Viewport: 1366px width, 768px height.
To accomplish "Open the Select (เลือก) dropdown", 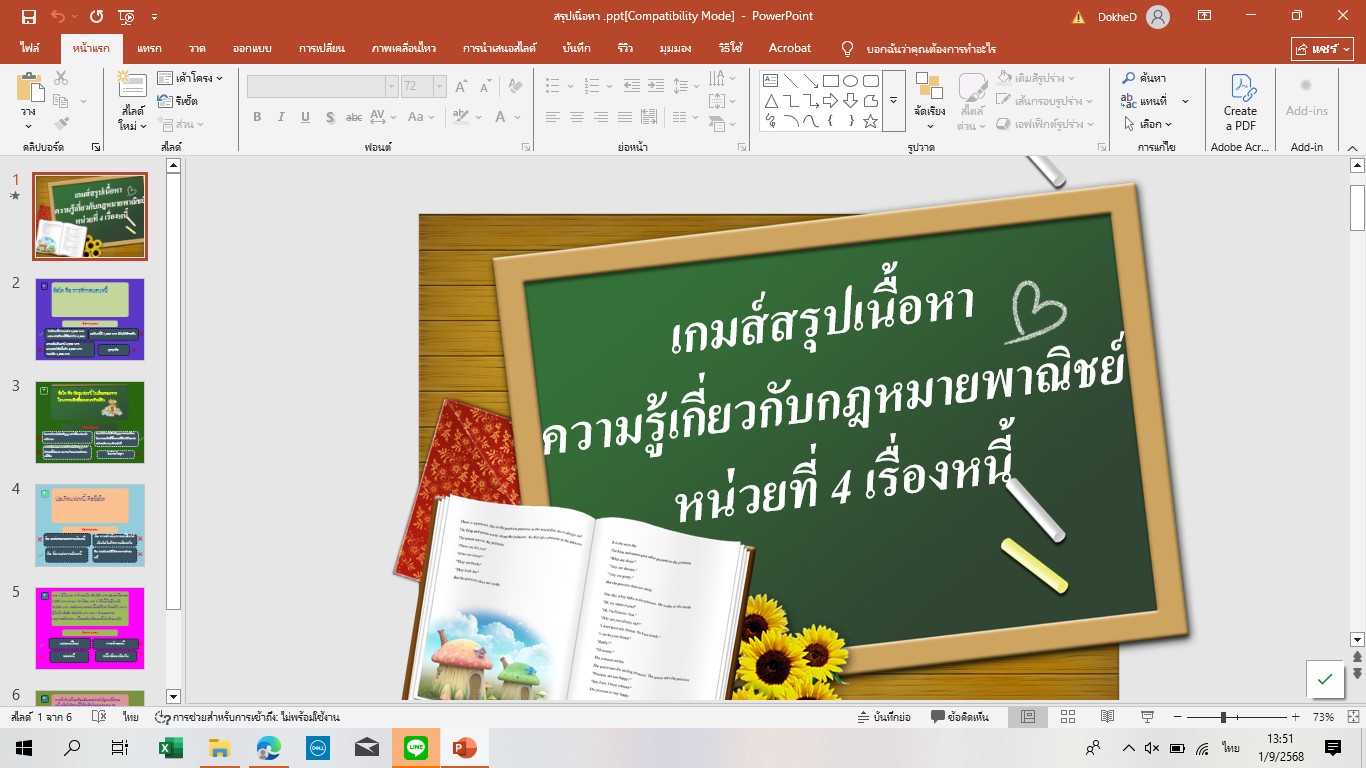I will pyautogui.click(x=1147, y=124).
